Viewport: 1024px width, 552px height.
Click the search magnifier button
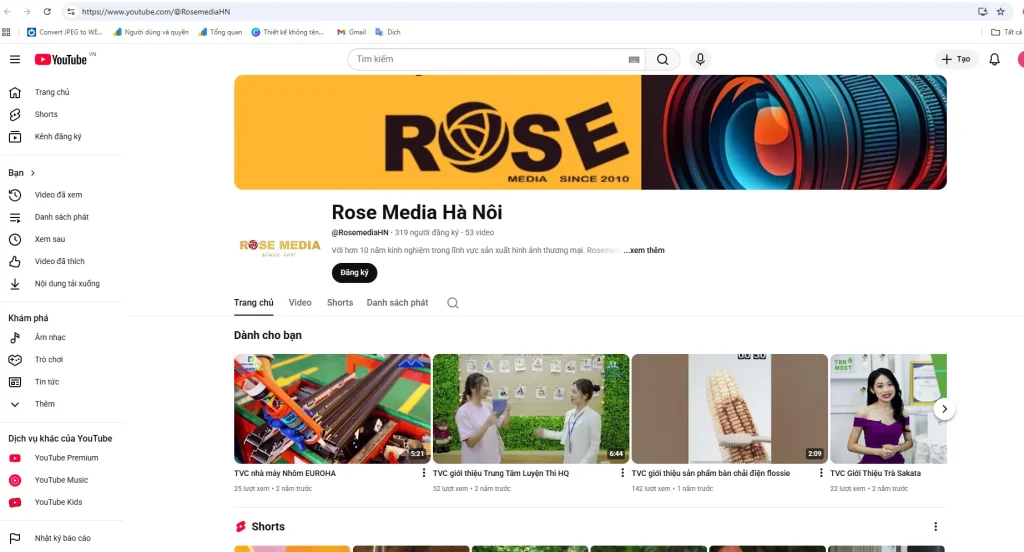click(x=662, y=59)
